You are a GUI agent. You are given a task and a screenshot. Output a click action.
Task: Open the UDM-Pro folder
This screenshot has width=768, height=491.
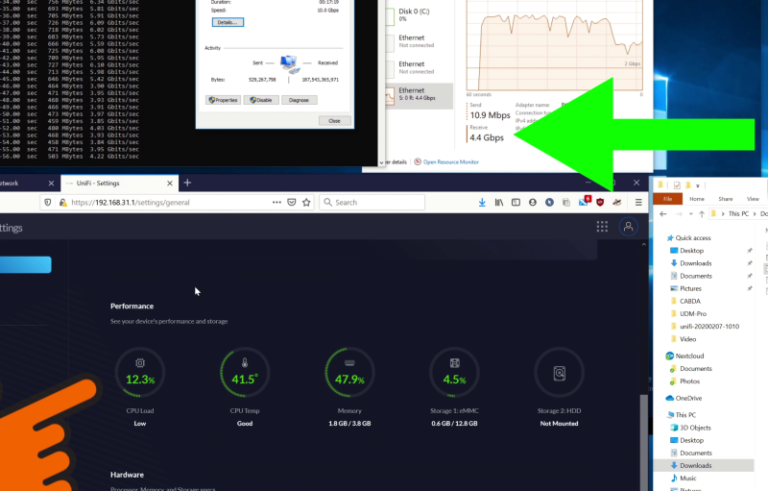click(693, 314)
